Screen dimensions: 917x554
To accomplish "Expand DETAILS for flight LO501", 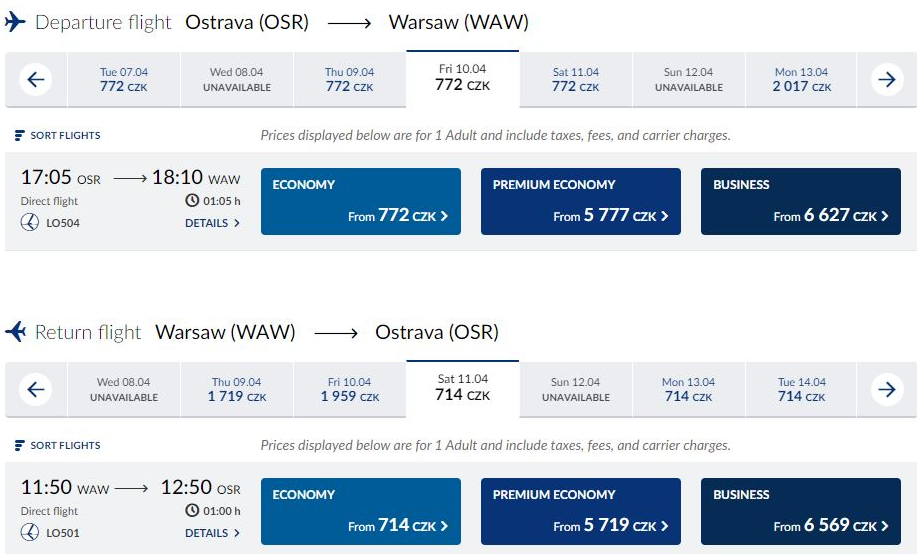I will (212, 533).
